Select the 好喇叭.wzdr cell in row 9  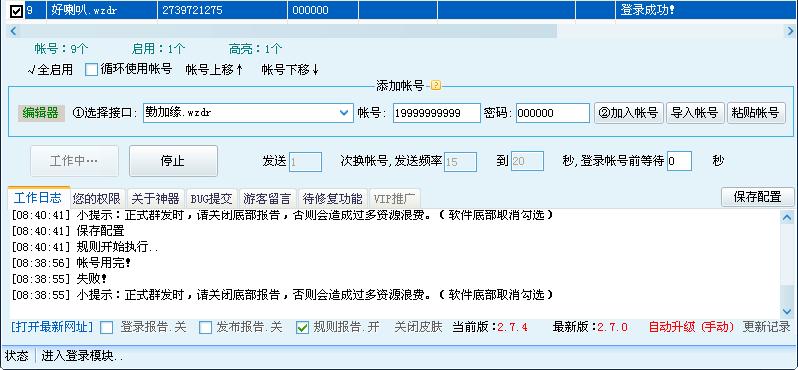click(x=102, y=10)
